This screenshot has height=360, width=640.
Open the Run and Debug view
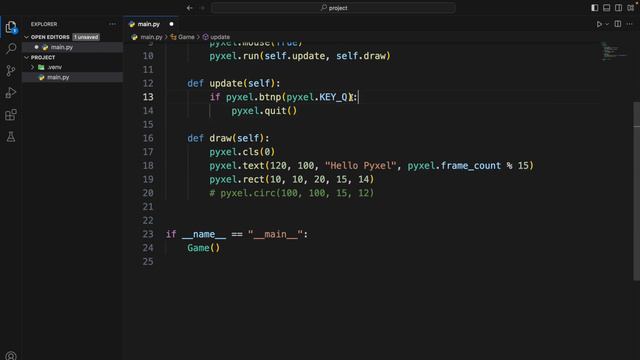(x=11, y=93)
